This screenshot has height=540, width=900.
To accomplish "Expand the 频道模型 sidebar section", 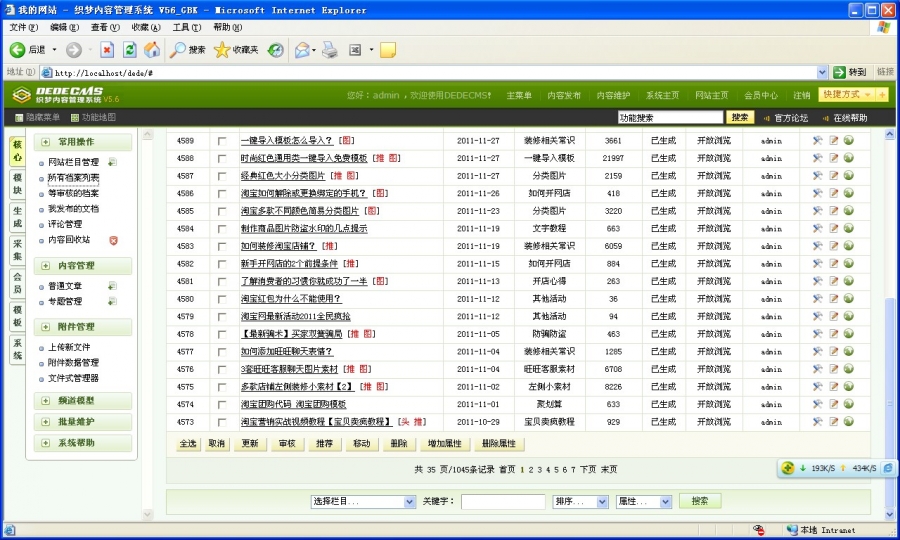I will tap(45, 401).
